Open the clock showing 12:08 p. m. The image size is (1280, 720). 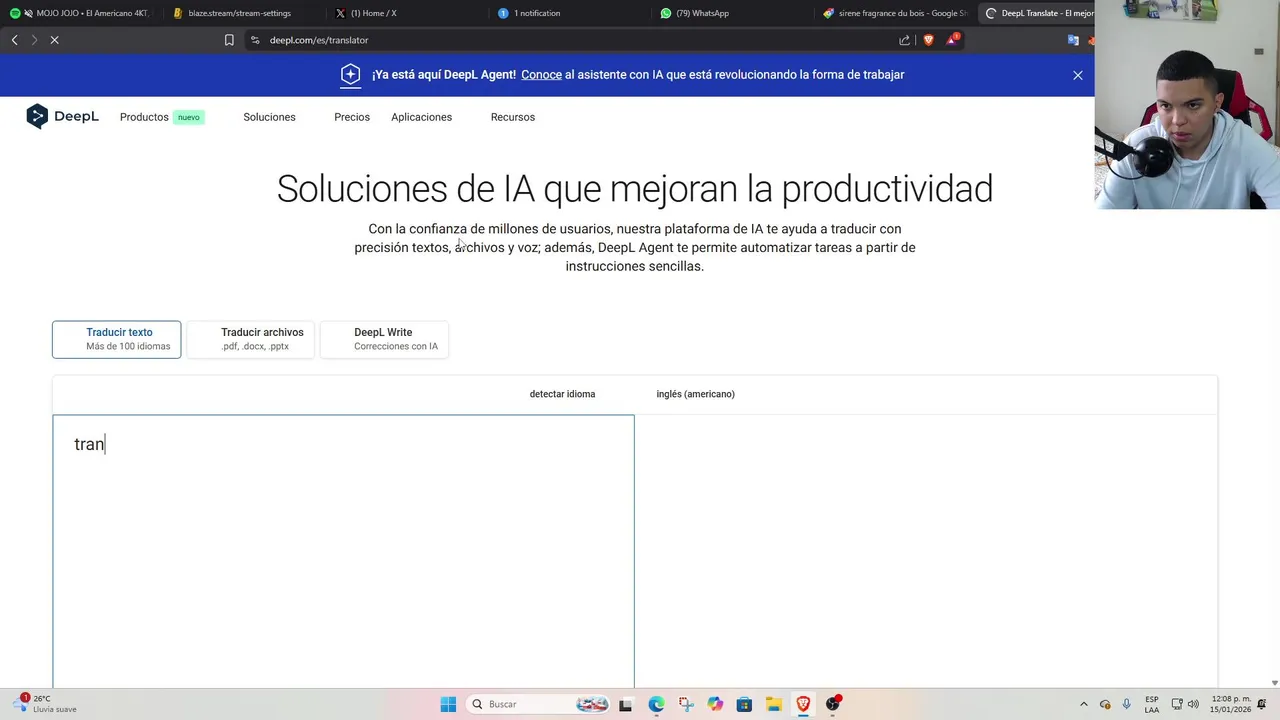click(x=1231, y=704)
